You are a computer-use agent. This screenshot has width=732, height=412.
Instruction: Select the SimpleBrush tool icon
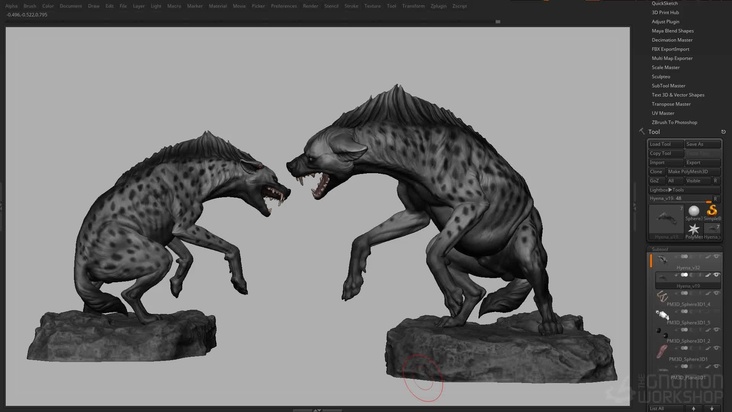click(x=712, y=213)
